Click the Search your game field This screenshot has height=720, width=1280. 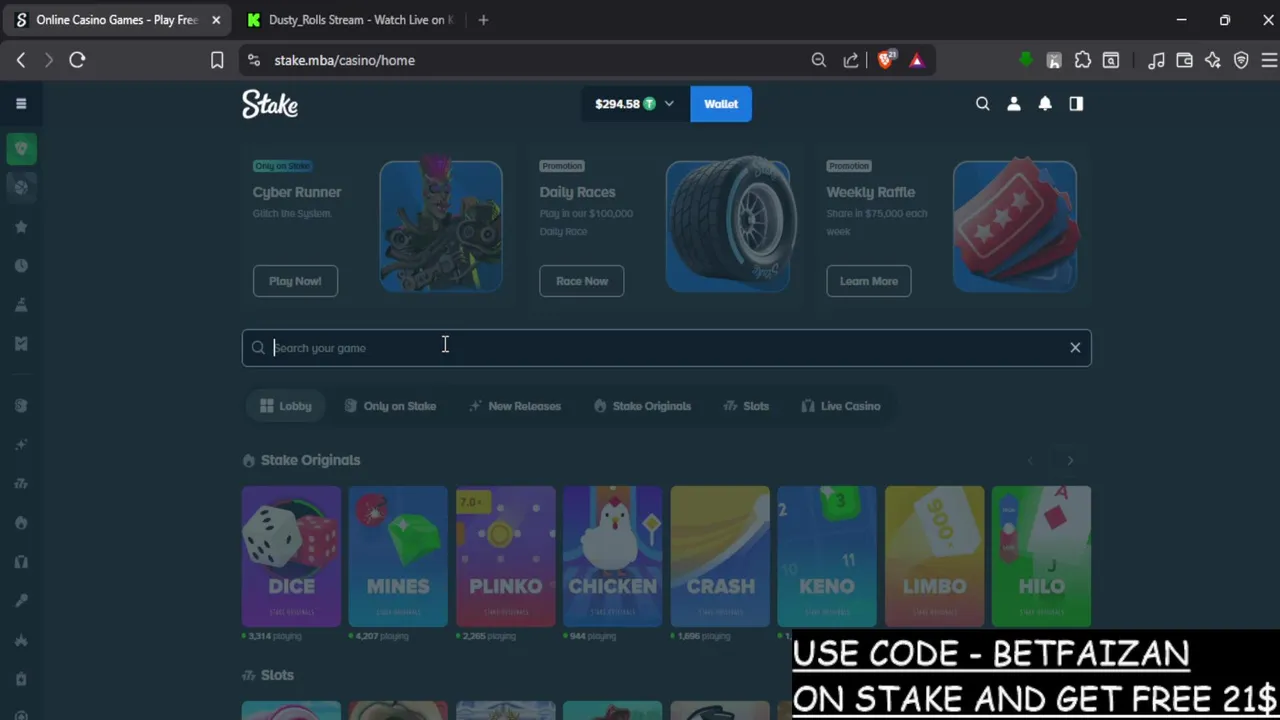[666, 348]
